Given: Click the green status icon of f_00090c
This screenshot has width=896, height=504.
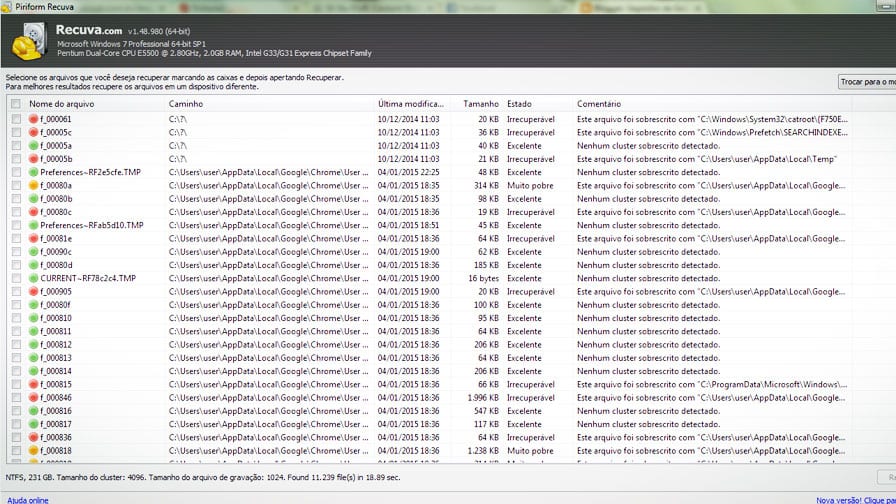Looking at the screenshot, I should click(34, 251).
